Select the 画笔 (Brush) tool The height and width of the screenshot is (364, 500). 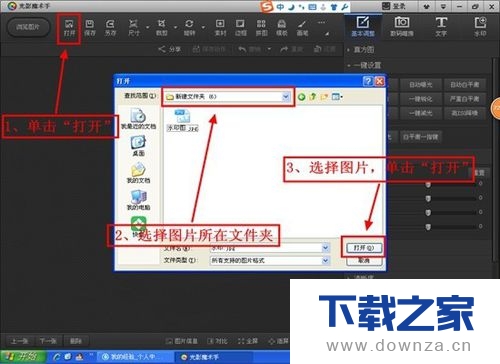point(302,28)
